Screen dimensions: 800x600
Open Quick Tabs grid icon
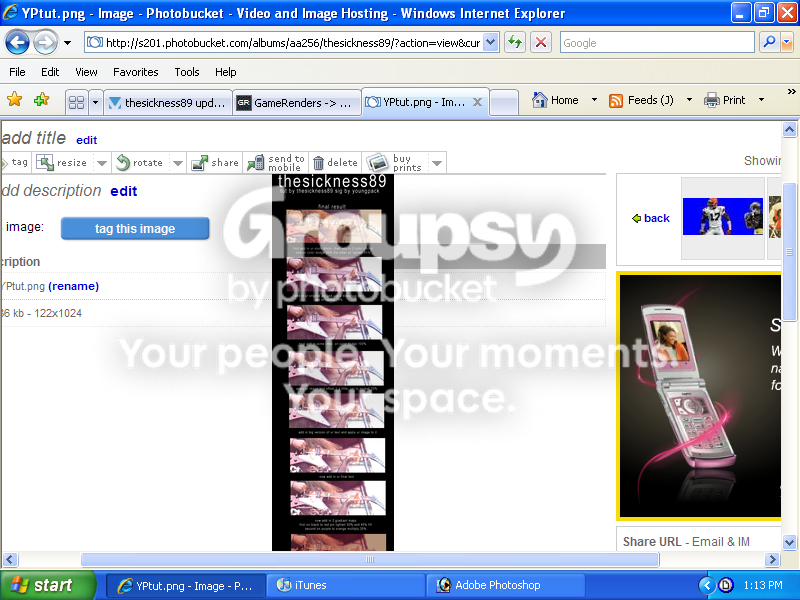coord(77,103)
